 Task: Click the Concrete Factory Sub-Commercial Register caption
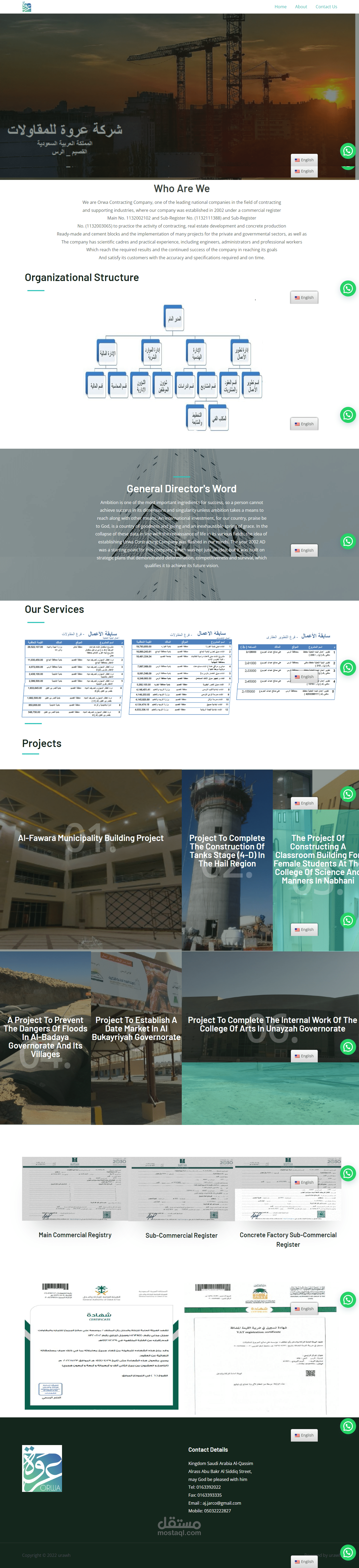click(x=288, y=1240)
